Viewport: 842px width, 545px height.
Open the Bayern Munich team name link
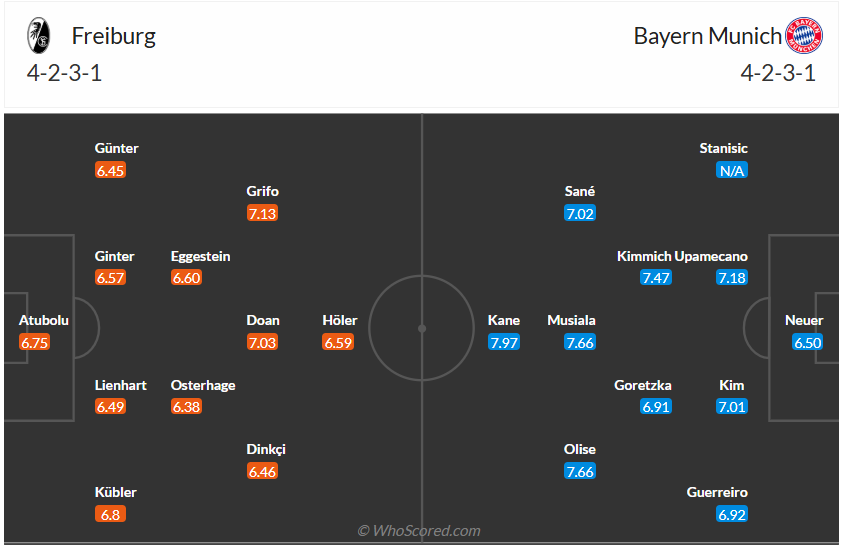point(707,36)
